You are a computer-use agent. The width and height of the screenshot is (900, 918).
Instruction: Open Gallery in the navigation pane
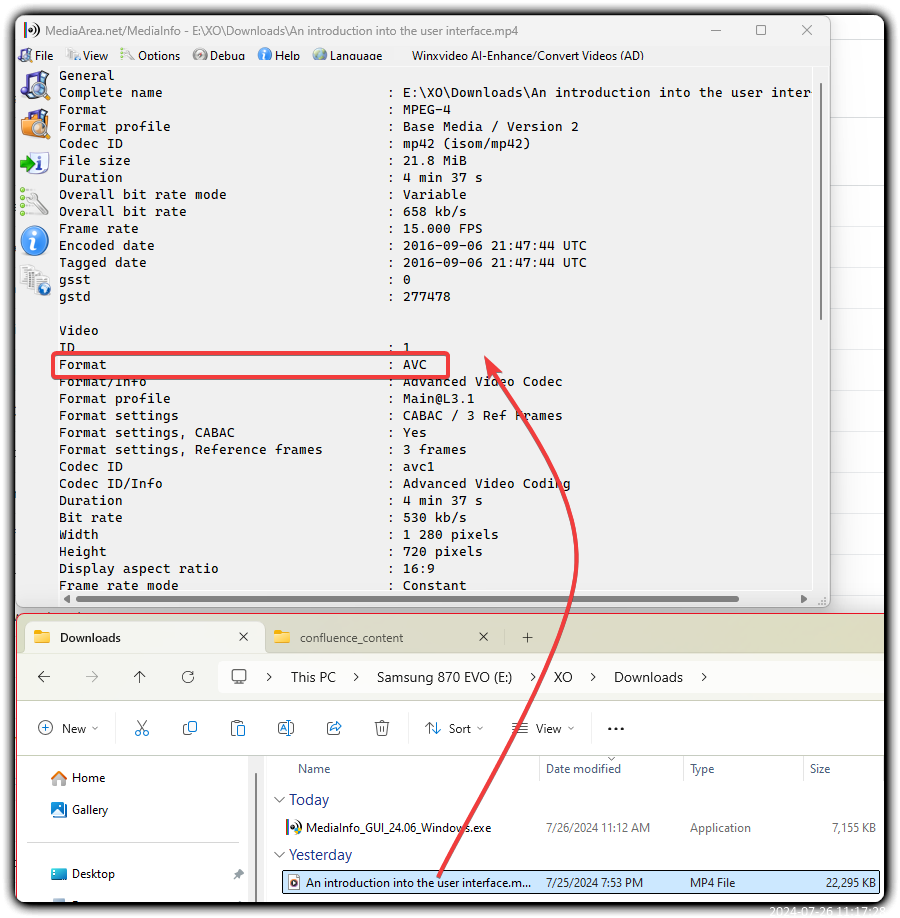[80, 810]
